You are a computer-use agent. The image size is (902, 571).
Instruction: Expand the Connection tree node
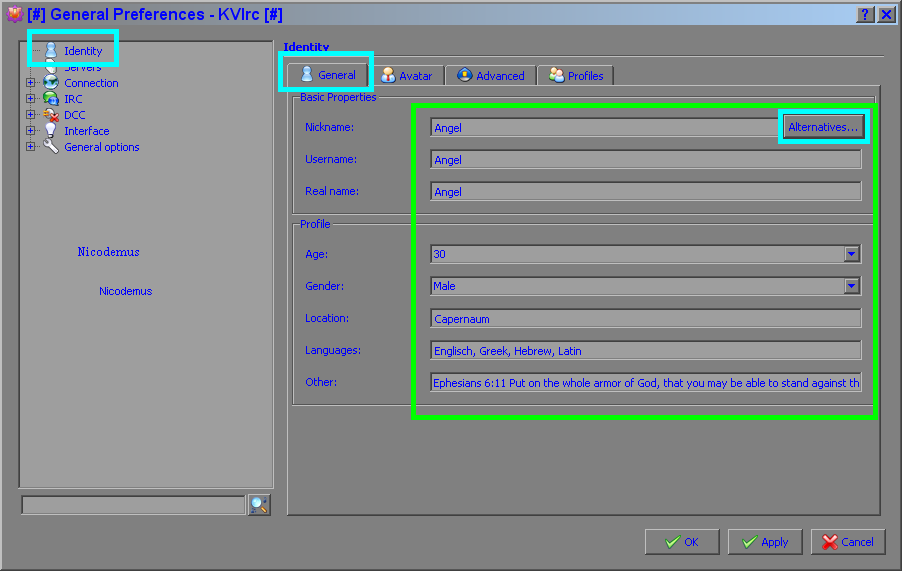click(x=30, y=83)
